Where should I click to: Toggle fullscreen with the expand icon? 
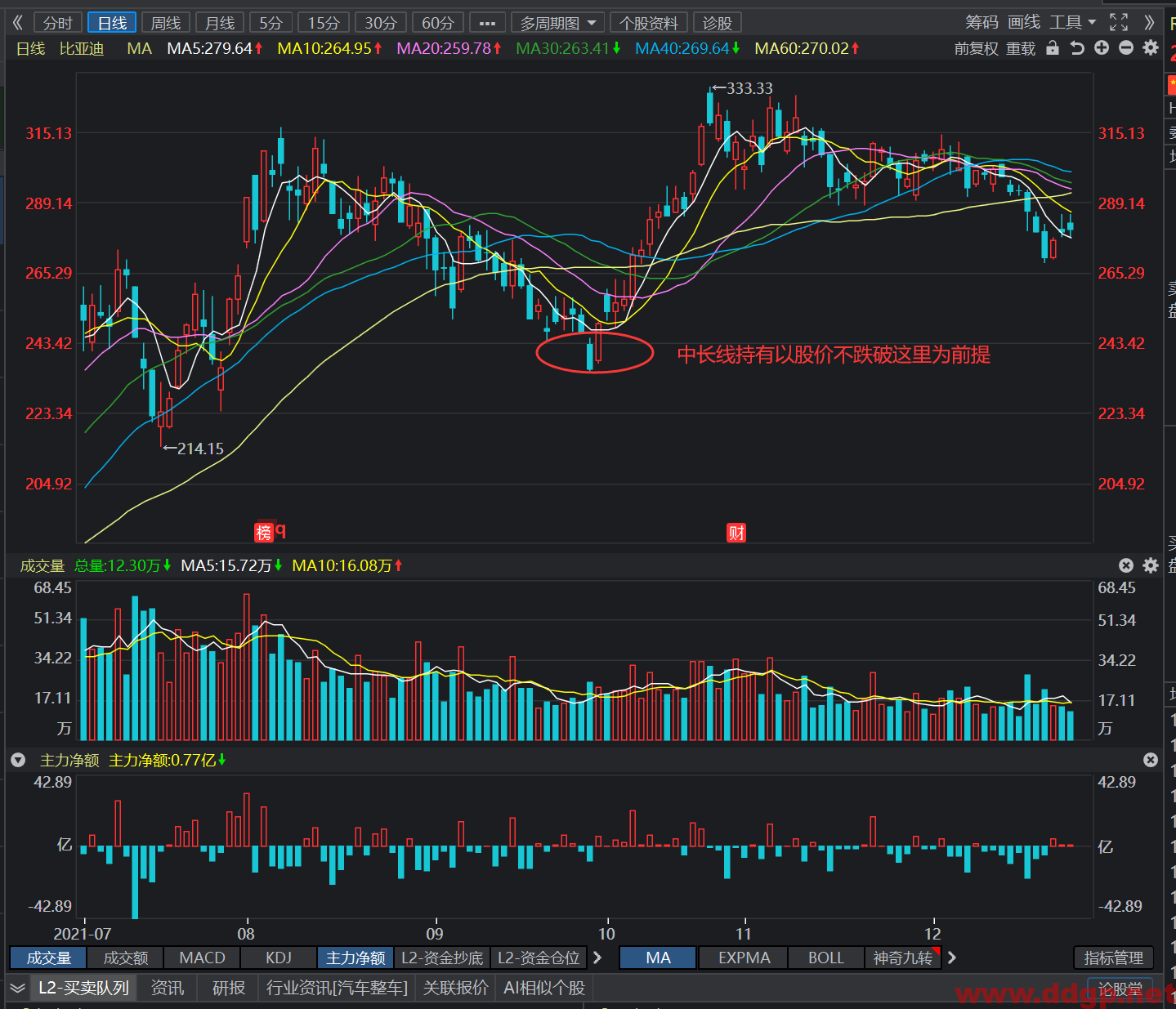click(x=1119, y=22)
